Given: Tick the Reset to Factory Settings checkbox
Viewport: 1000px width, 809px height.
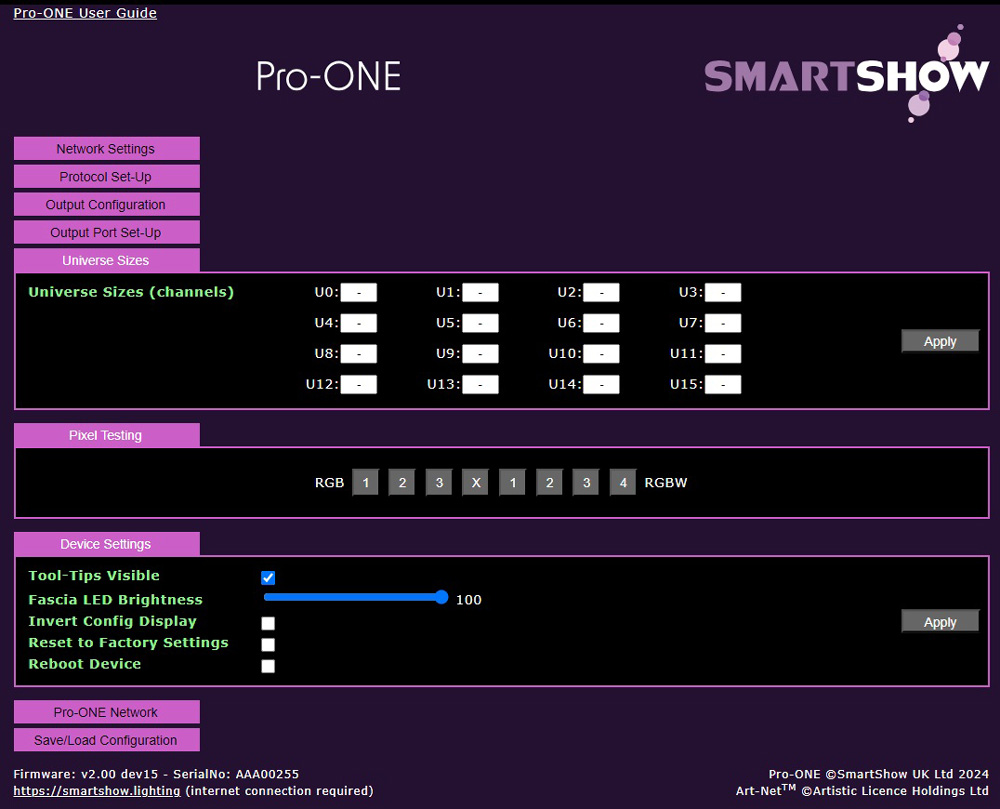Looking at the screenshot, I should click(x=268, y=645).
